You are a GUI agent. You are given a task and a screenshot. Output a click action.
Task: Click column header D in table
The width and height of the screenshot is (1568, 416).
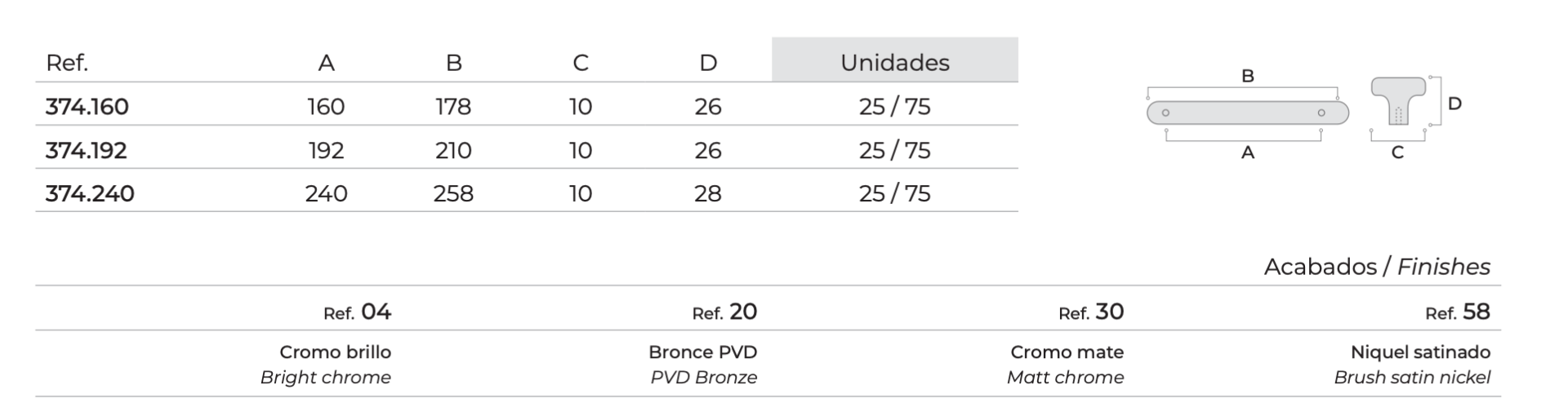pos(708,63)
